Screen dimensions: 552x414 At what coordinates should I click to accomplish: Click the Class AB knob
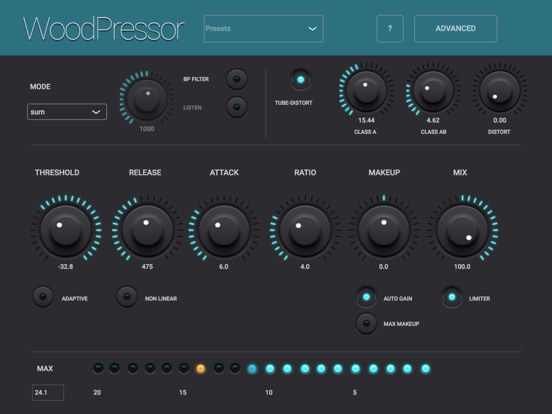tap(433, 91)
